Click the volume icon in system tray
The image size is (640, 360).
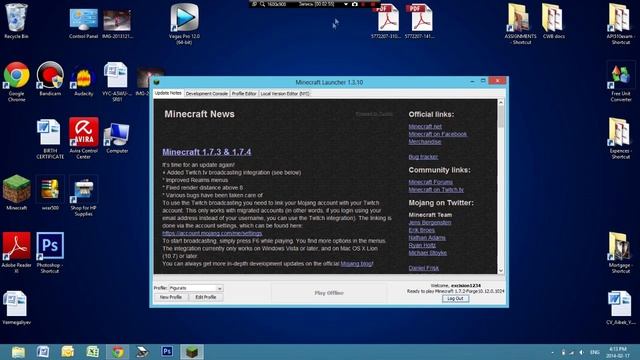[582, 352]
